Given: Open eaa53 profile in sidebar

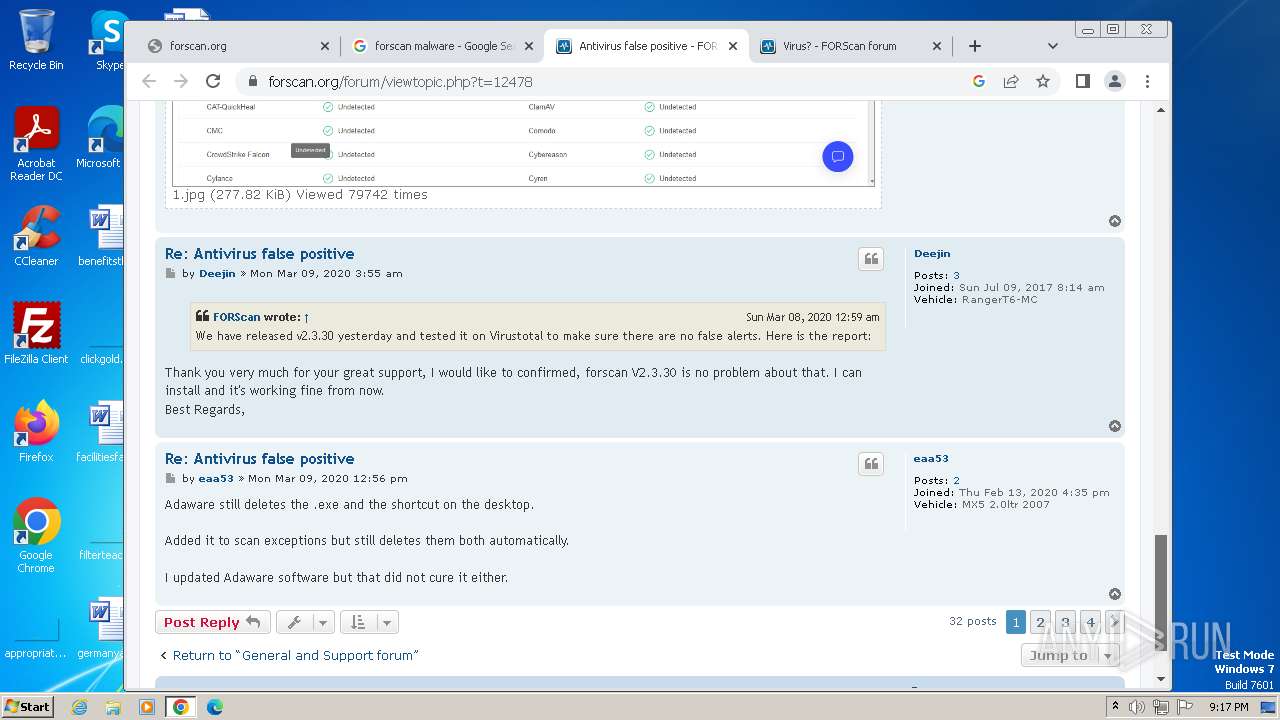Looking at the screenshot, I should (931, 459).
